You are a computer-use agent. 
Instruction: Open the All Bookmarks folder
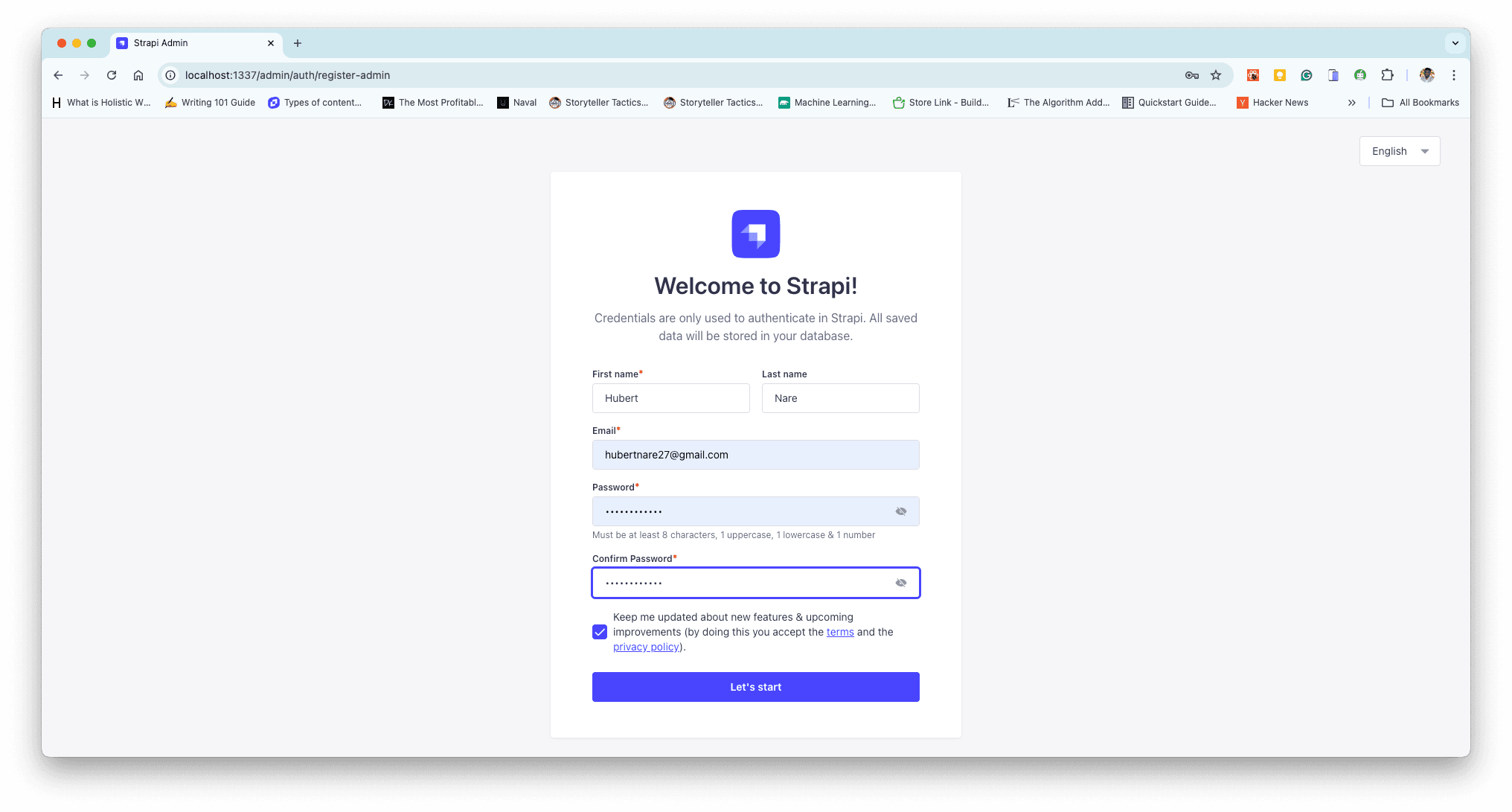[1420, 103]
